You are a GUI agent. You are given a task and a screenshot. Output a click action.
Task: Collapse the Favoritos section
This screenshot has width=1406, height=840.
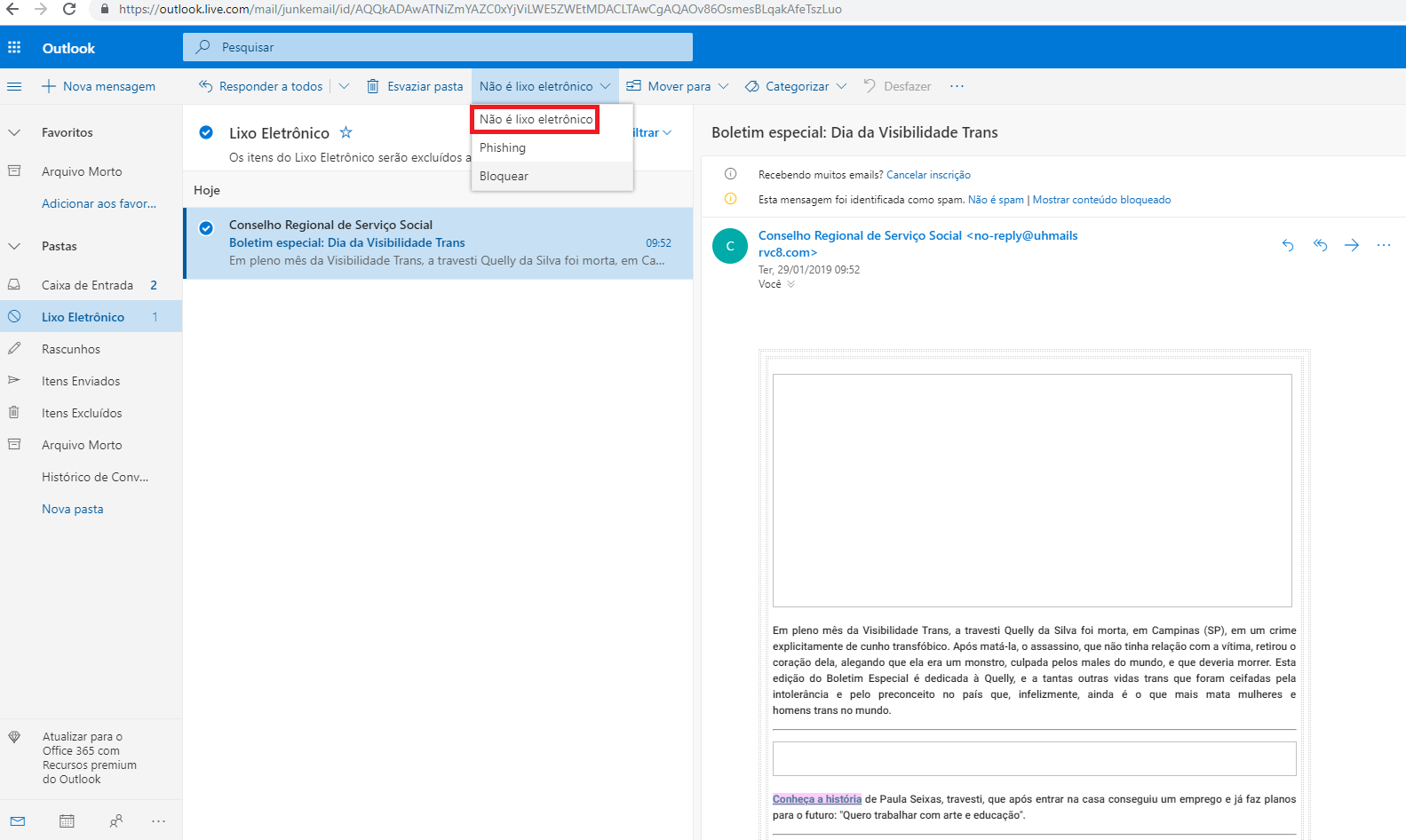coord(14,132)
